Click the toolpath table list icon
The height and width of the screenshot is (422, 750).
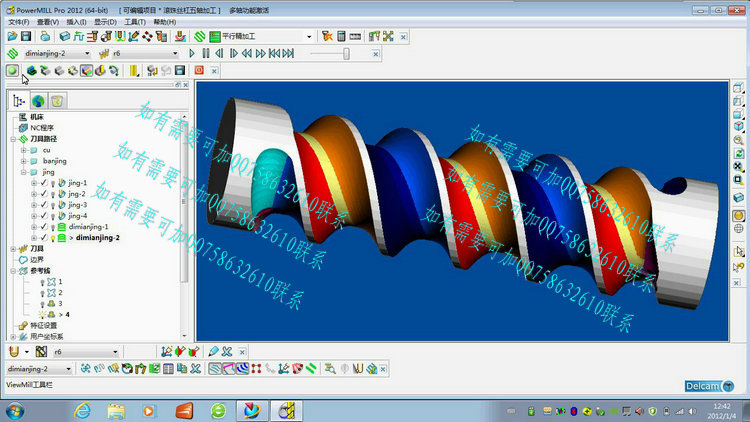coord(168,369)
